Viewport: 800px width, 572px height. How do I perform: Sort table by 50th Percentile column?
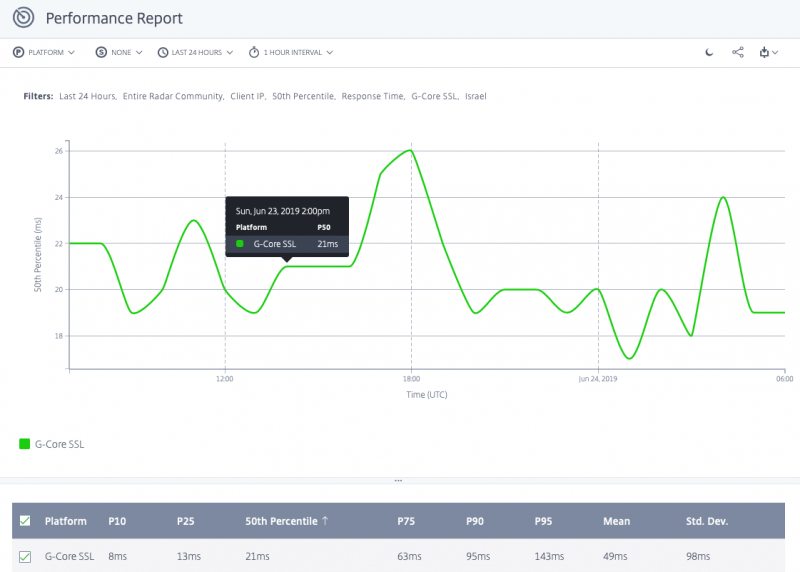point(286,521)
